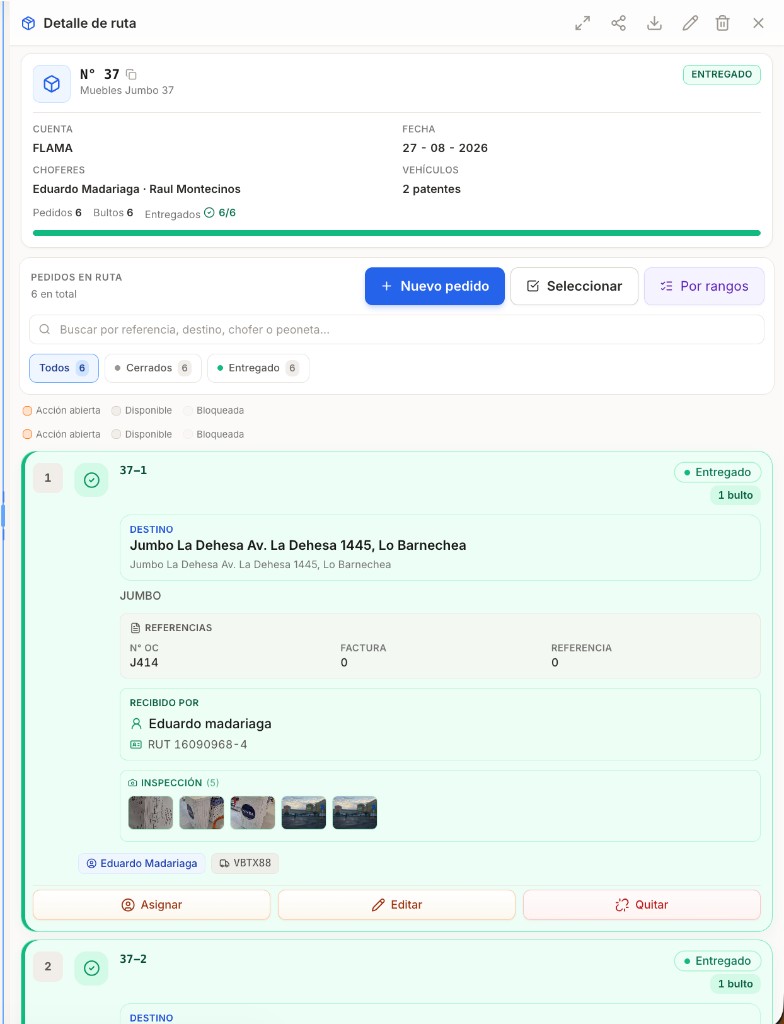
Task: Edit route with pencil icon in header
Action: [x=690, y=24]
